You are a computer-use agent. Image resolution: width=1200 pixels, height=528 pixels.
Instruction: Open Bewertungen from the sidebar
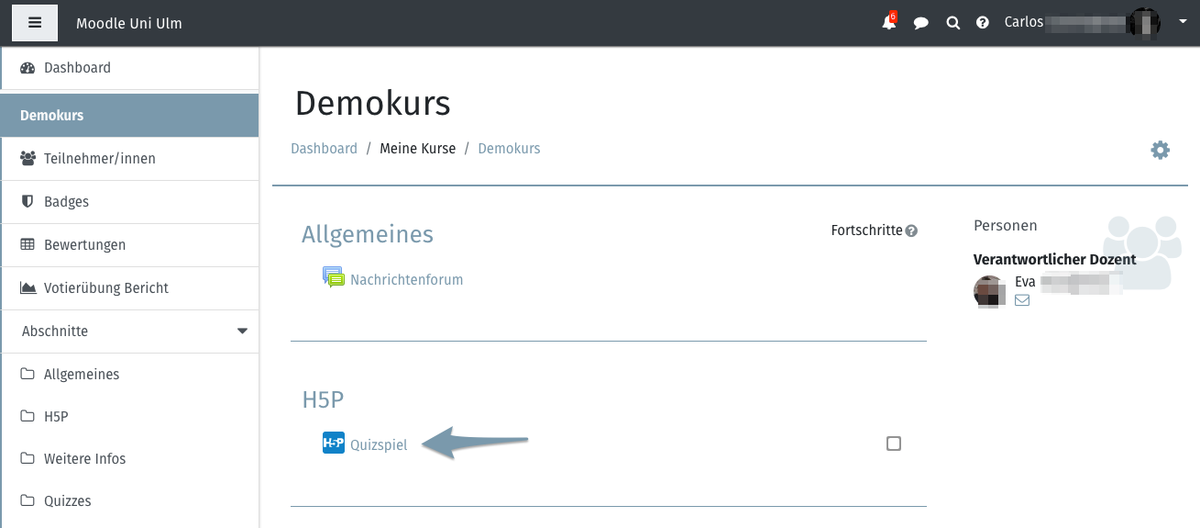pyautogui.click(x=84, y=245)
